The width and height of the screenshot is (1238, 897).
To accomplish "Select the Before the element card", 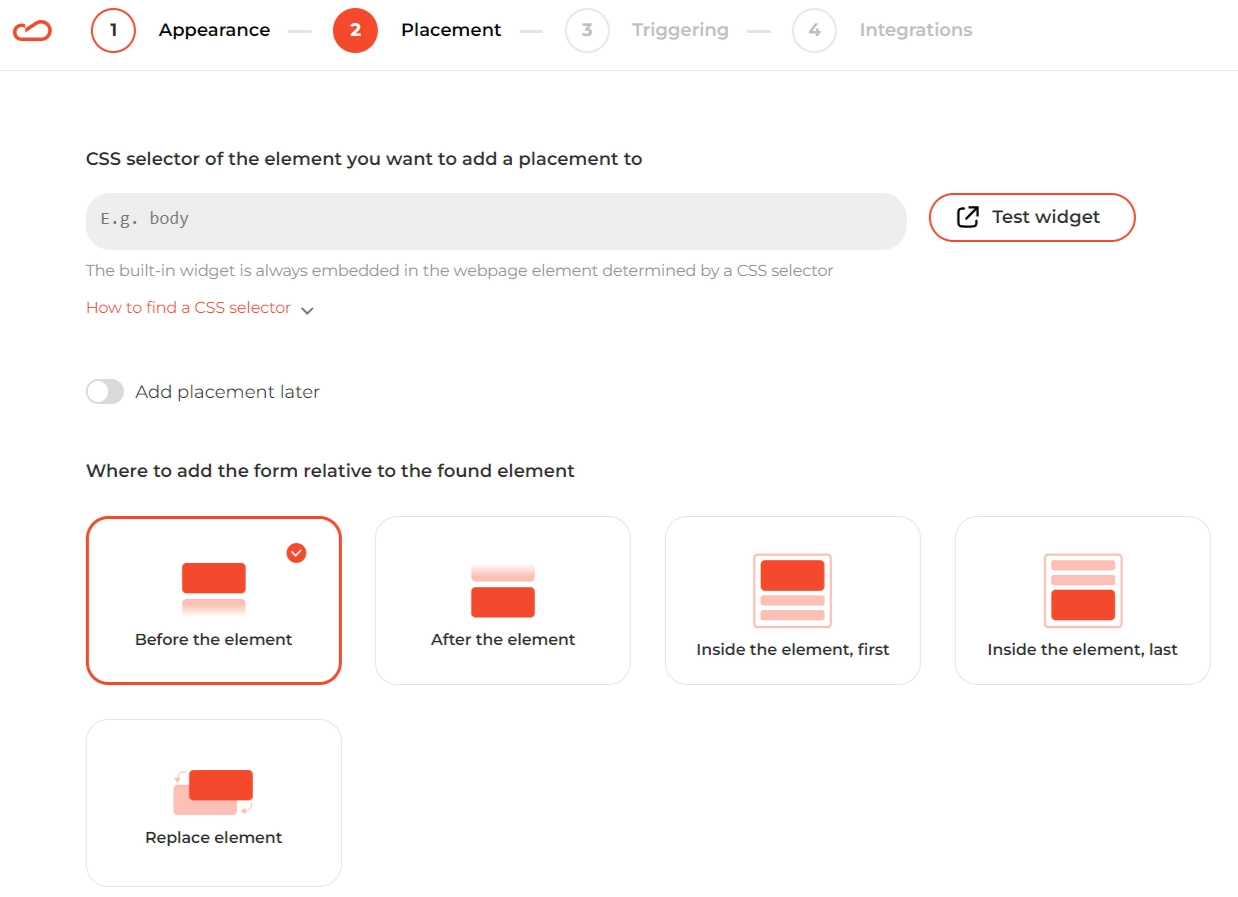I will pyautogui.click(x=214, y=600).
